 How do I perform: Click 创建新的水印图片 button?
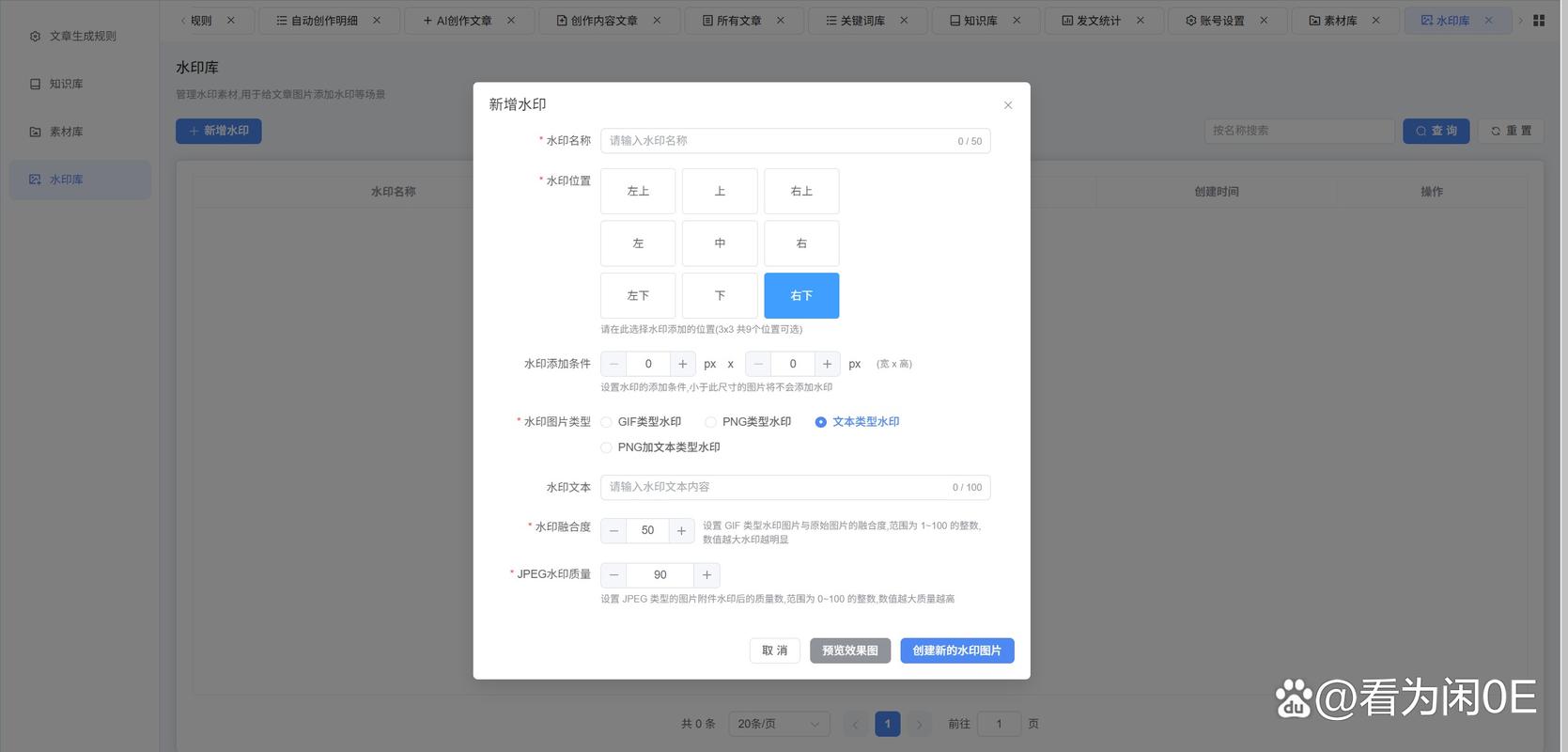(x=957, y=650)
